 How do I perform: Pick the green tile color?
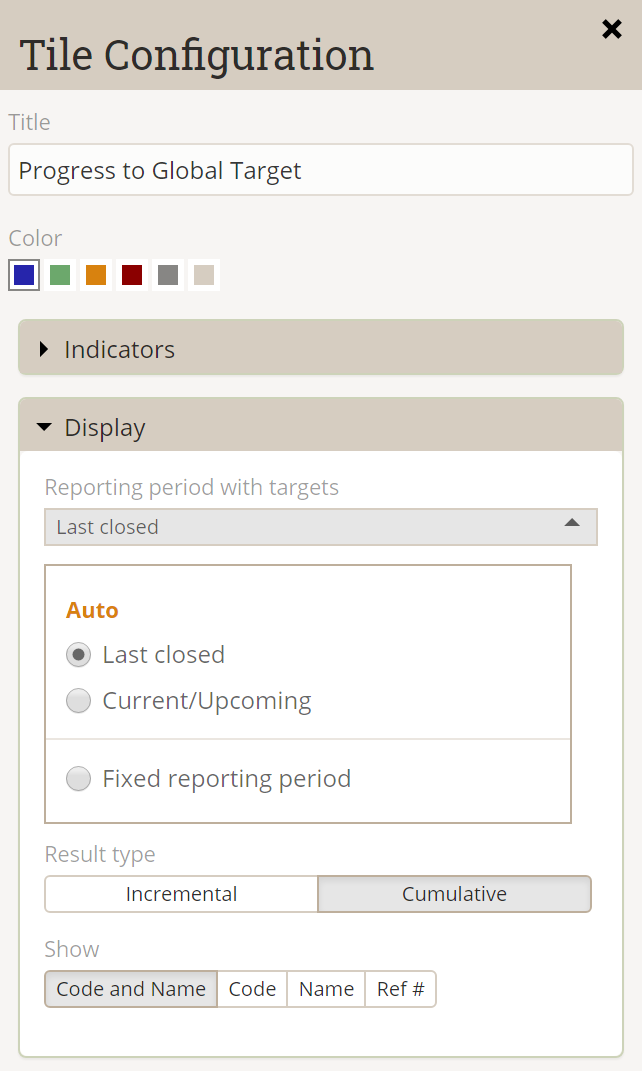tap(60, 275)
